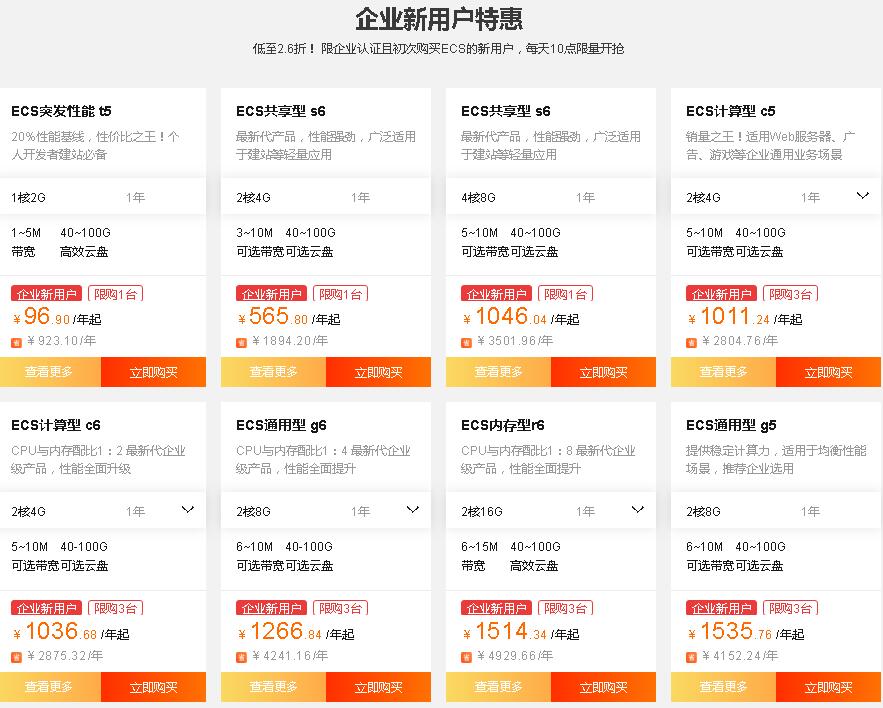
Task: Expand the ECS内存型r6 2核16G selector
Action: [x=637, y=510]
